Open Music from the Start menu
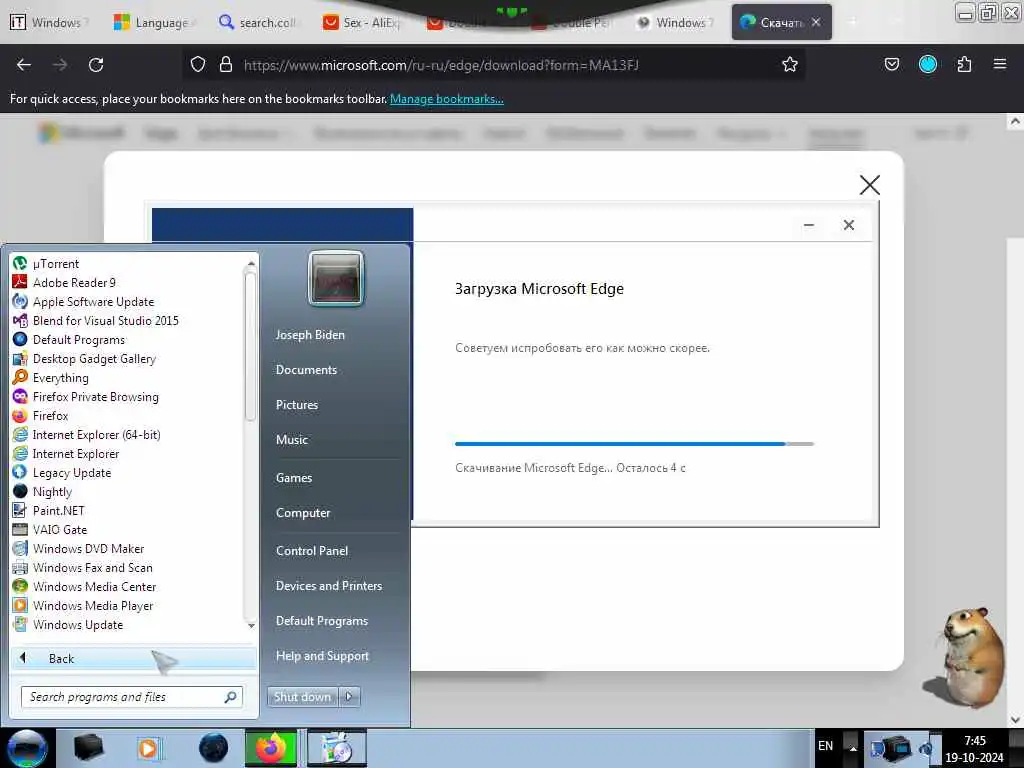1024x768 pixels. click(292, 440)
